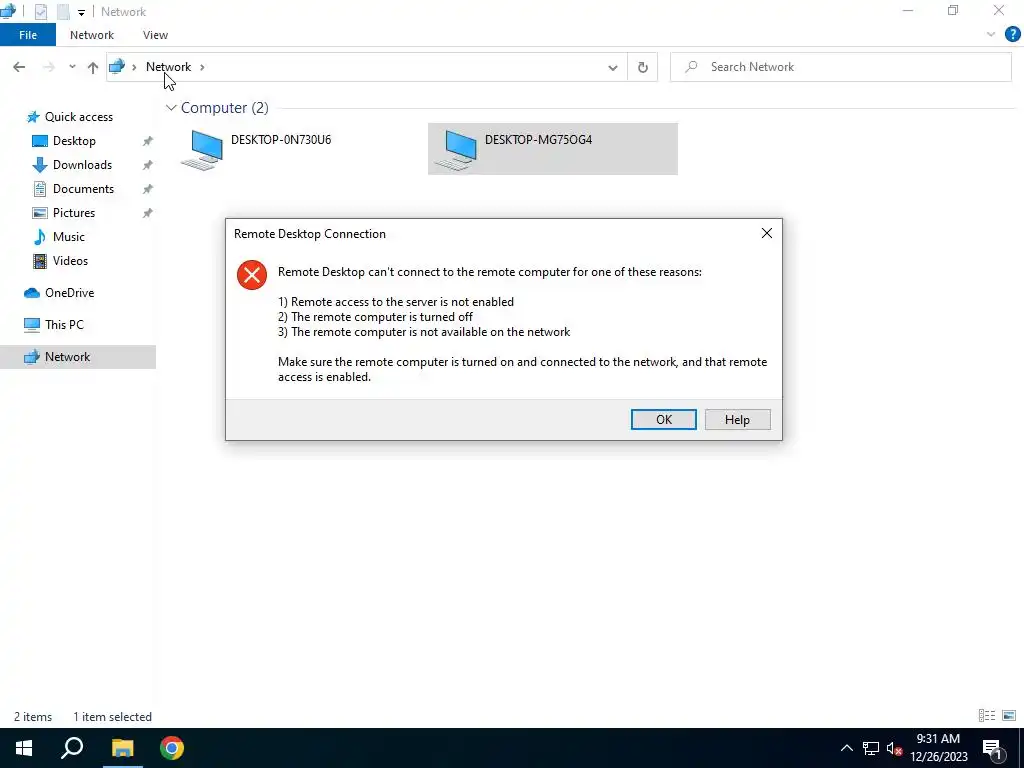Screen dimensions: 1024x768
Task: Open the notification center icon
Action: 992,748
